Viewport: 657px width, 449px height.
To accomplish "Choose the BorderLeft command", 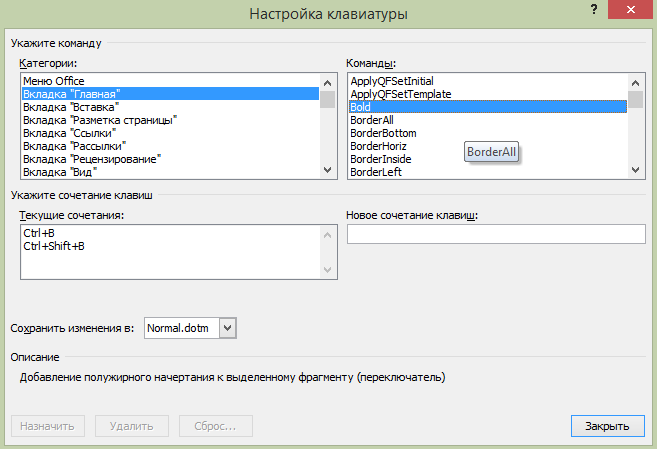I will (x=488, y=172).
